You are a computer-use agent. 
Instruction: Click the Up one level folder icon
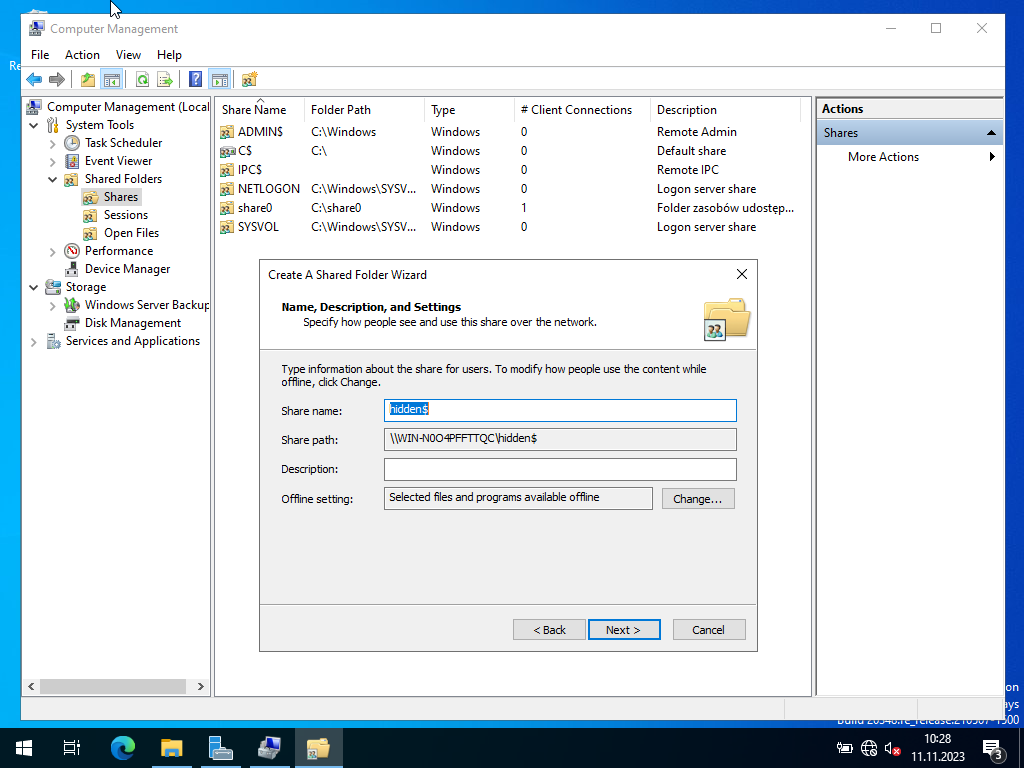[x=88, y=80]
